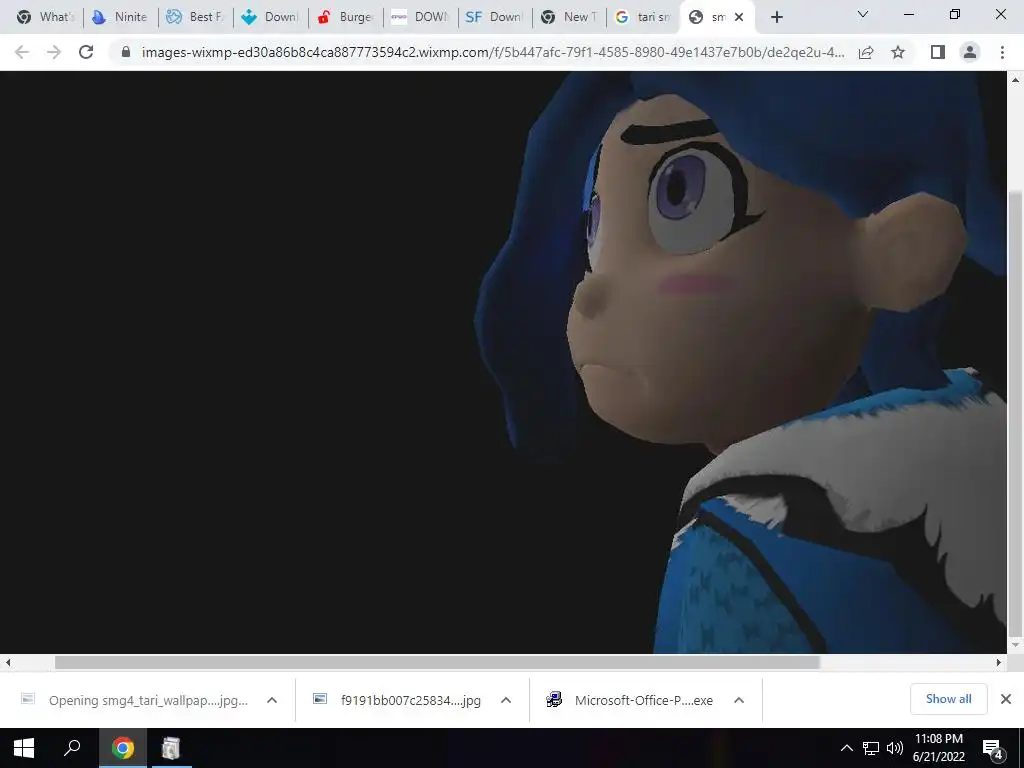Expand options for Microsoft-Office-P exe

739,700
